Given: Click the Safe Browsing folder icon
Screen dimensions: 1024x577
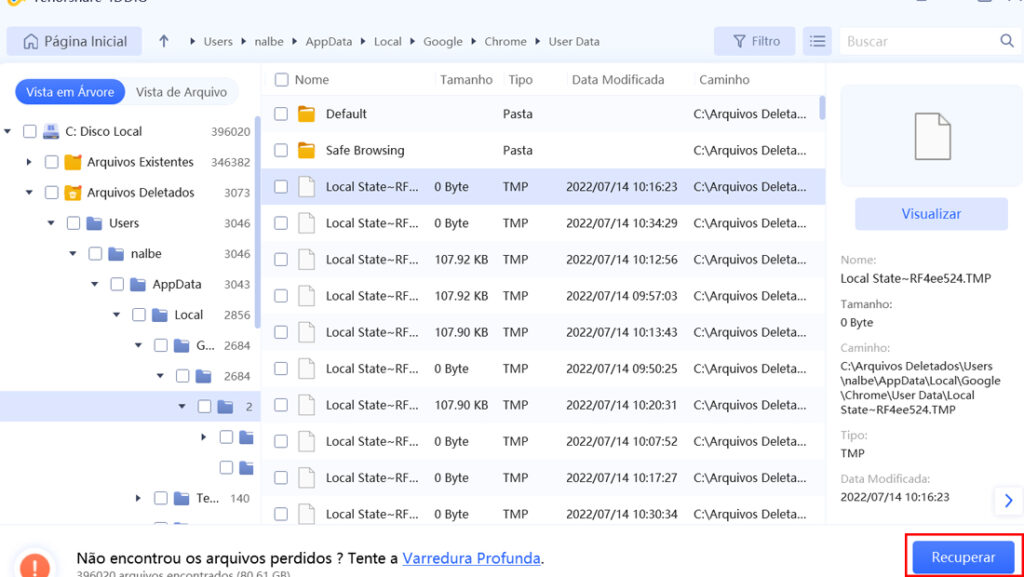Looking at the screenshot, I should point(306,150).
